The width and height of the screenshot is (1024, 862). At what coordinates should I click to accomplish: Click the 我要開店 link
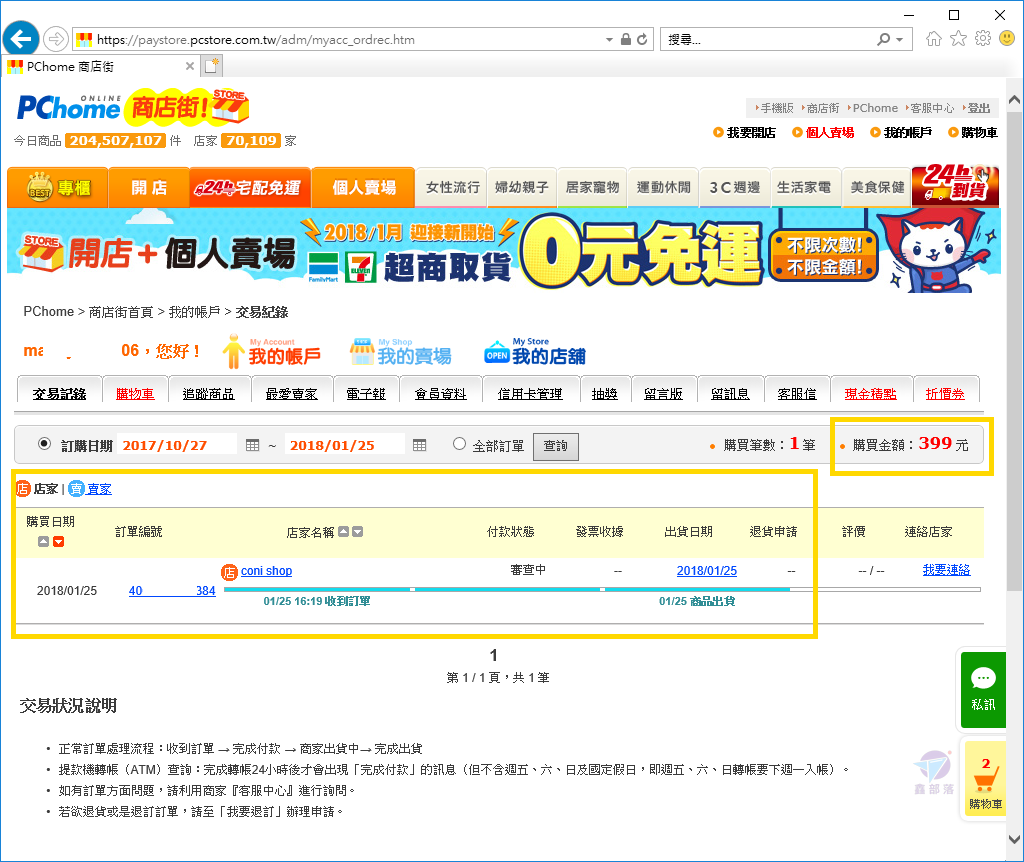coord(750,133)
